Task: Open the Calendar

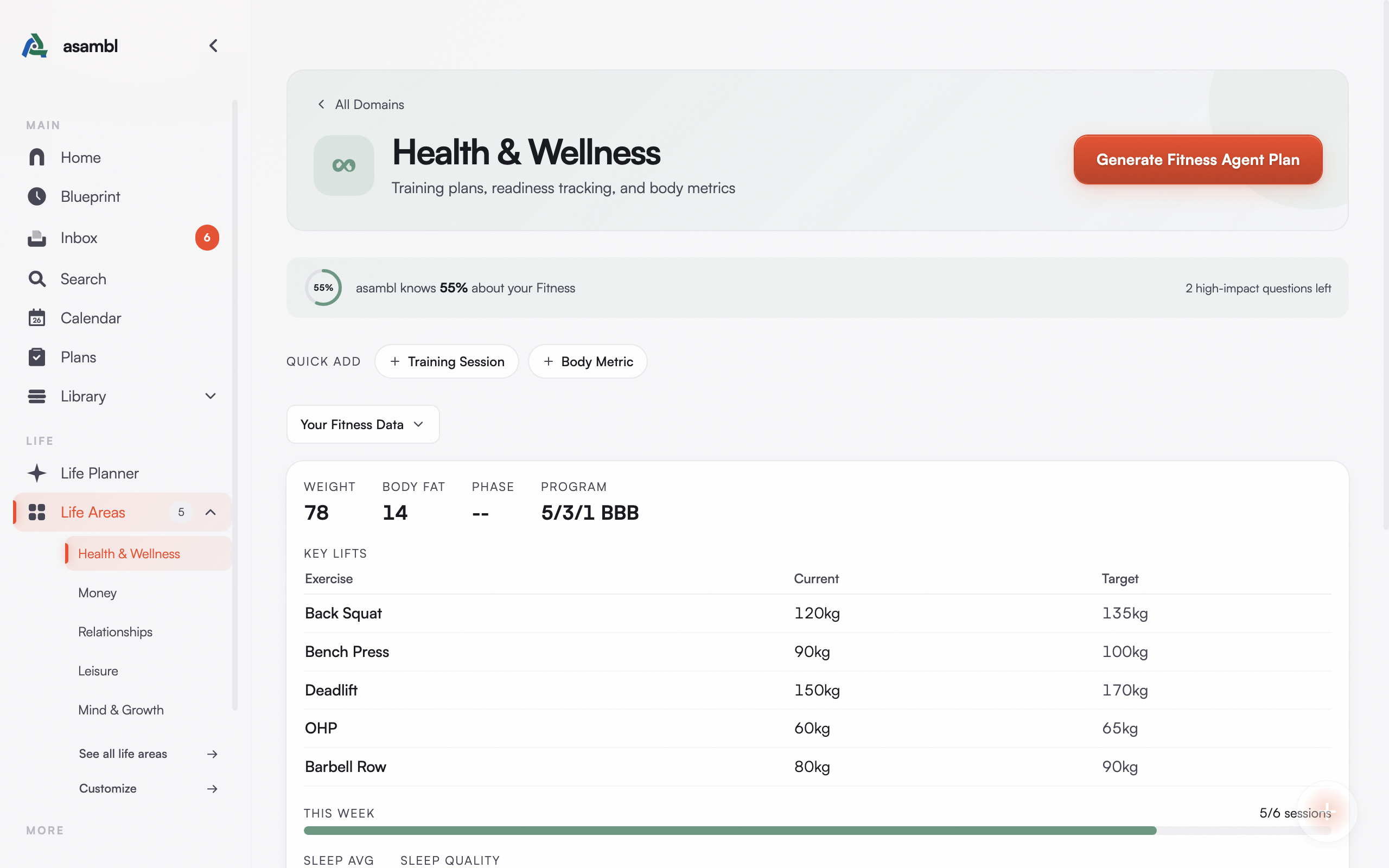Action: point(91,317)
